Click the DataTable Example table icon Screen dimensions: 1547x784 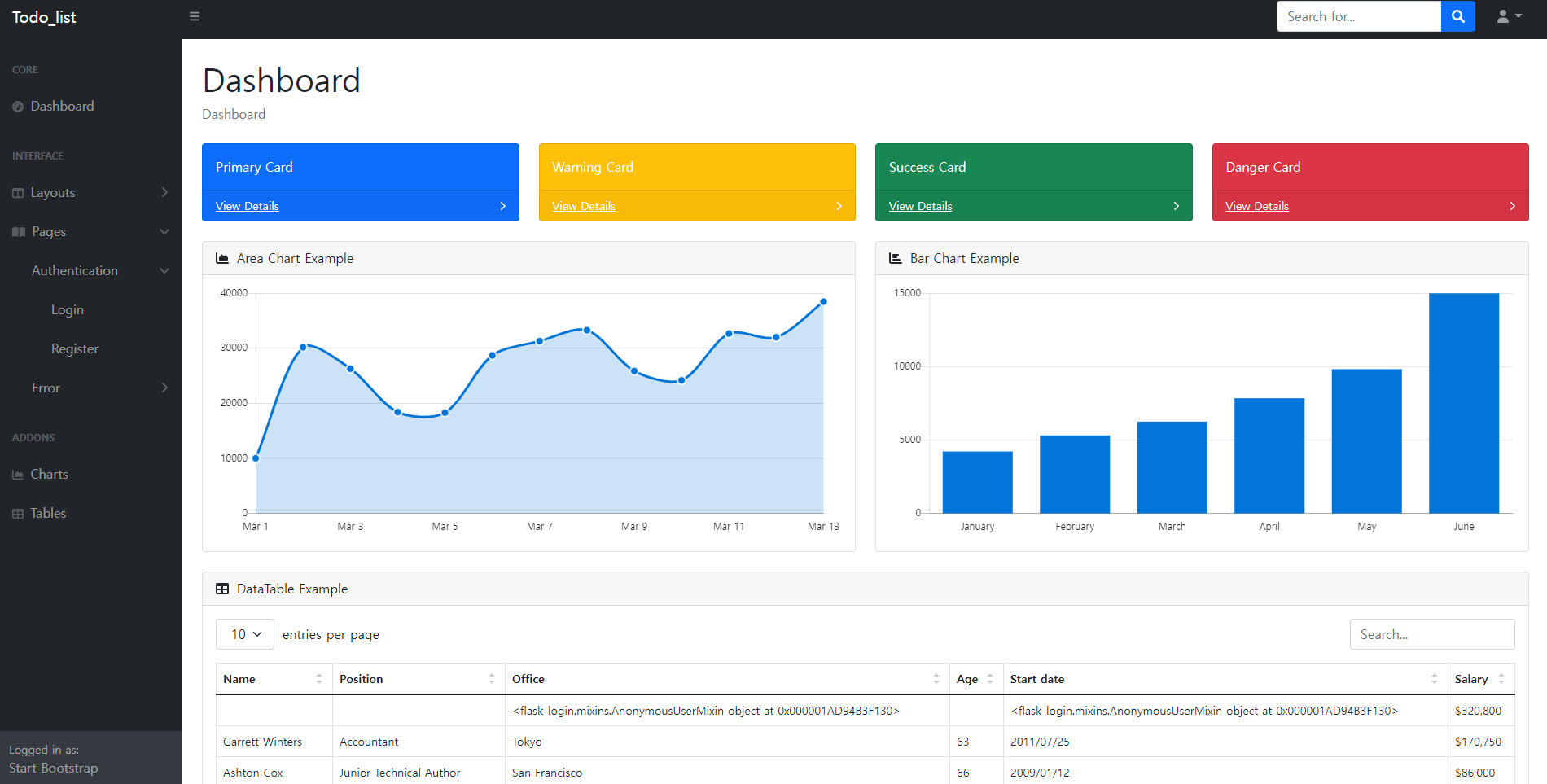221,589
